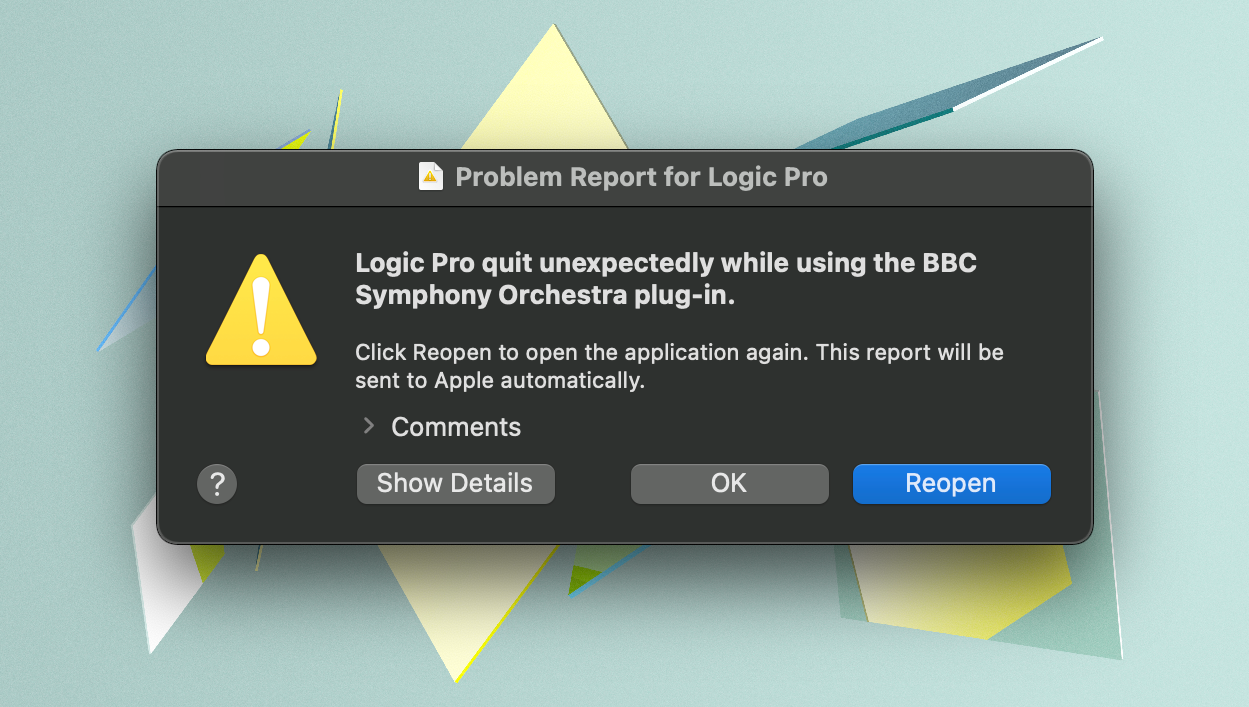
Task: Click the Comments label text
Action: 456,427
